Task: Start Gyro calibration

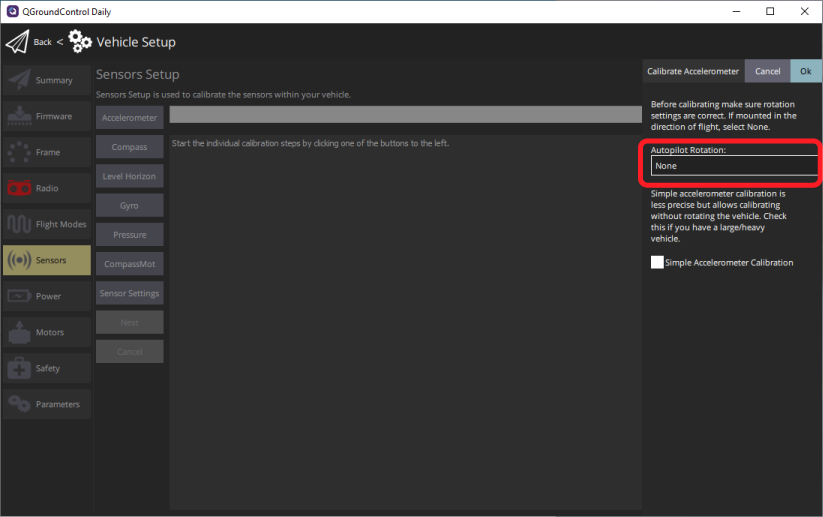Action: click(130, 205)
